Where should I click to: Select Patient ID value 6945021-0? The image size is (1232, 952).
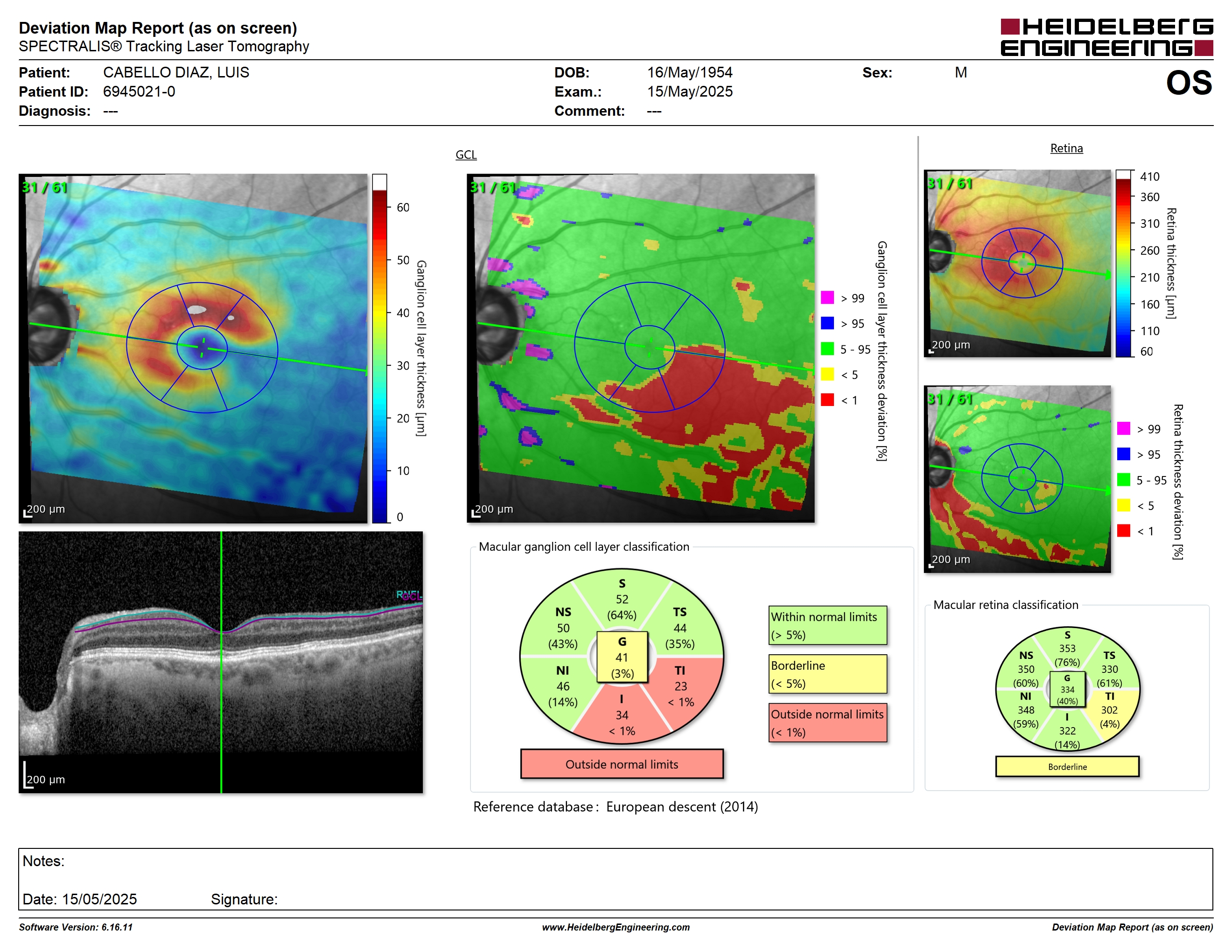[x=140, y=91]
